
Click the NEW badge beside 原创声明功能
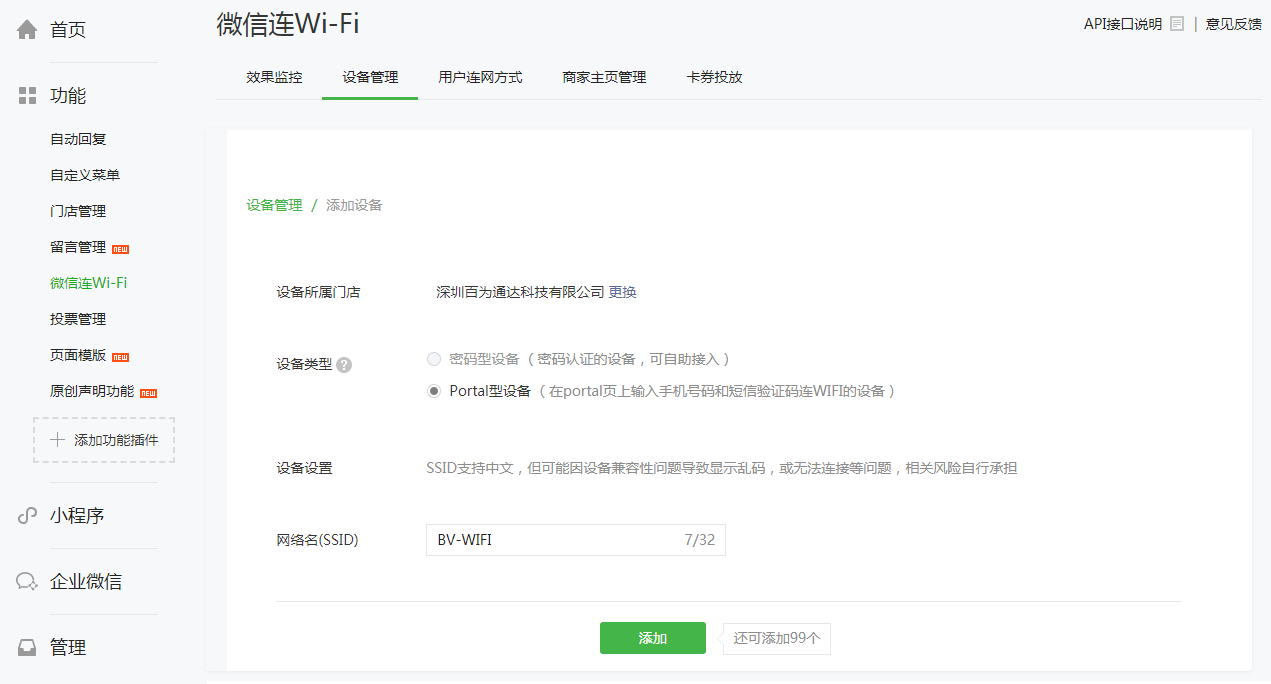pyautogui.click(x=148, y=392)
